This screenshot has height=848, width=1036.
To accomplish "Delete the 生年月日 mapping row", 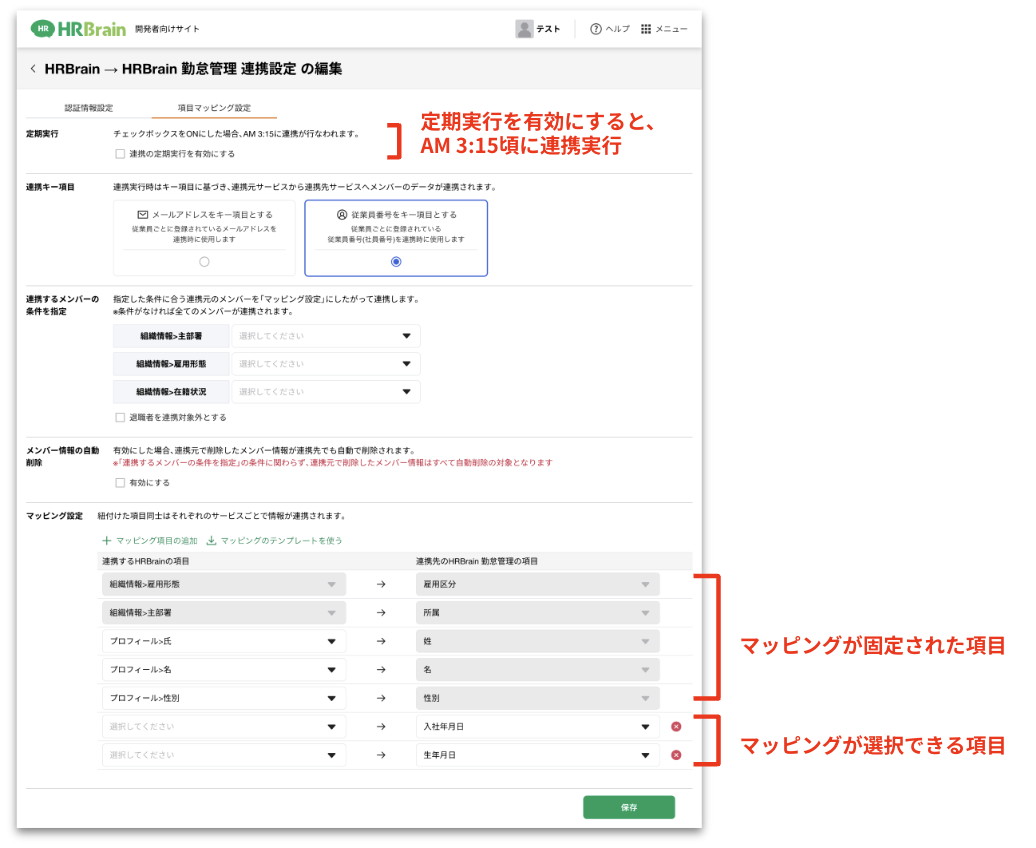I will (676, 755).
